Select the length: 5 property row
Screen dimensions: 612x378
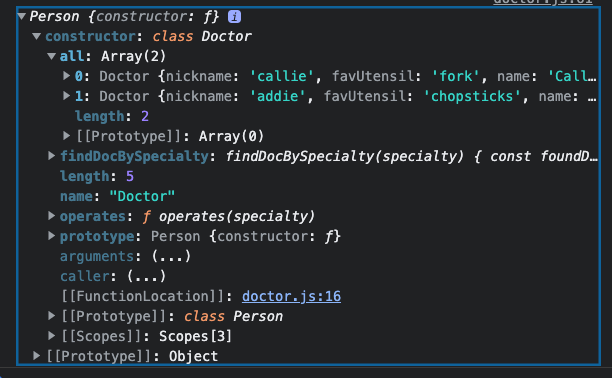[97, 177]
